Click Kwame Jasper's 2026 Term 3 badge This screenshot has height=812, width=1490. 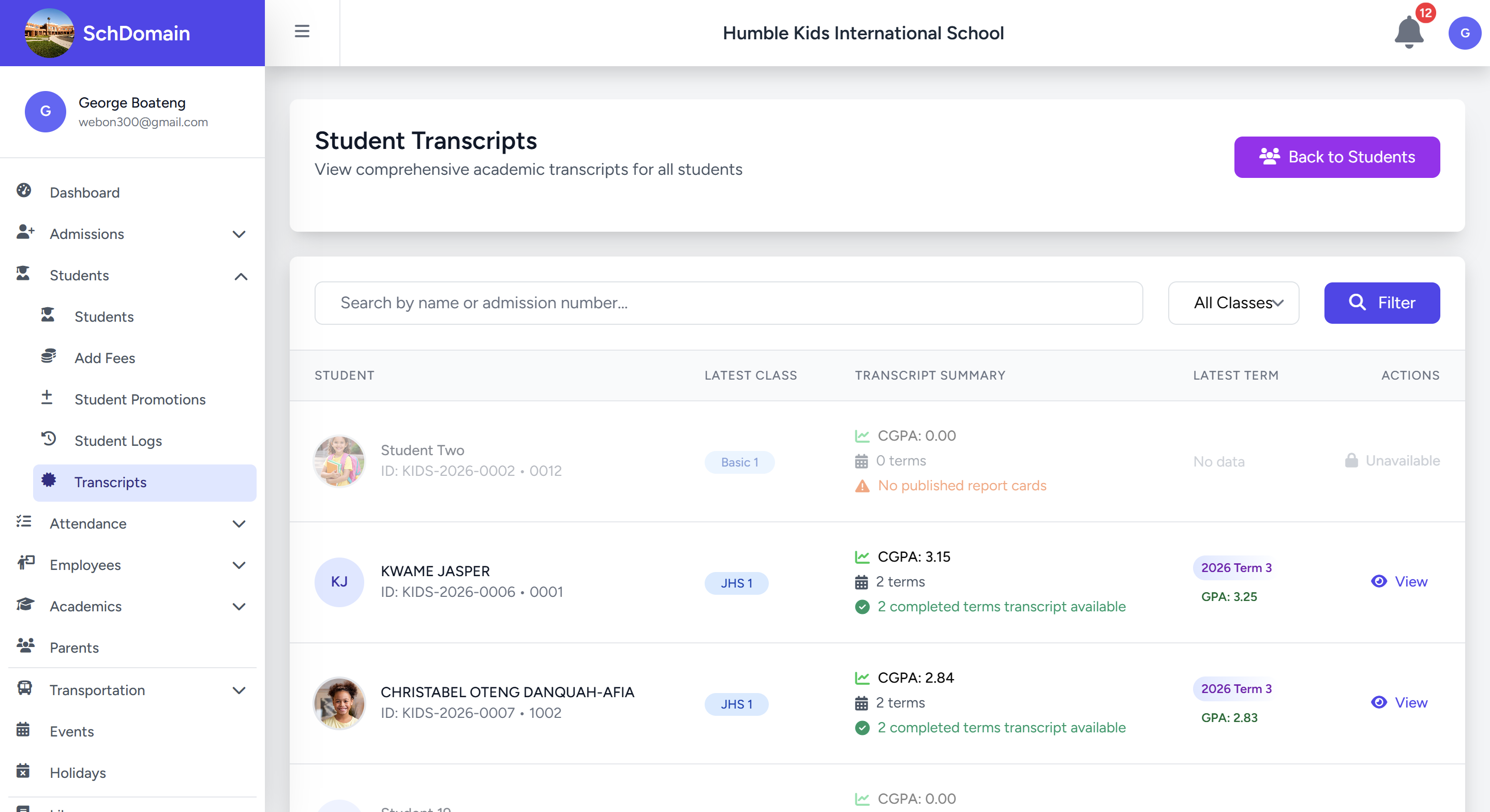[1236, 567]
